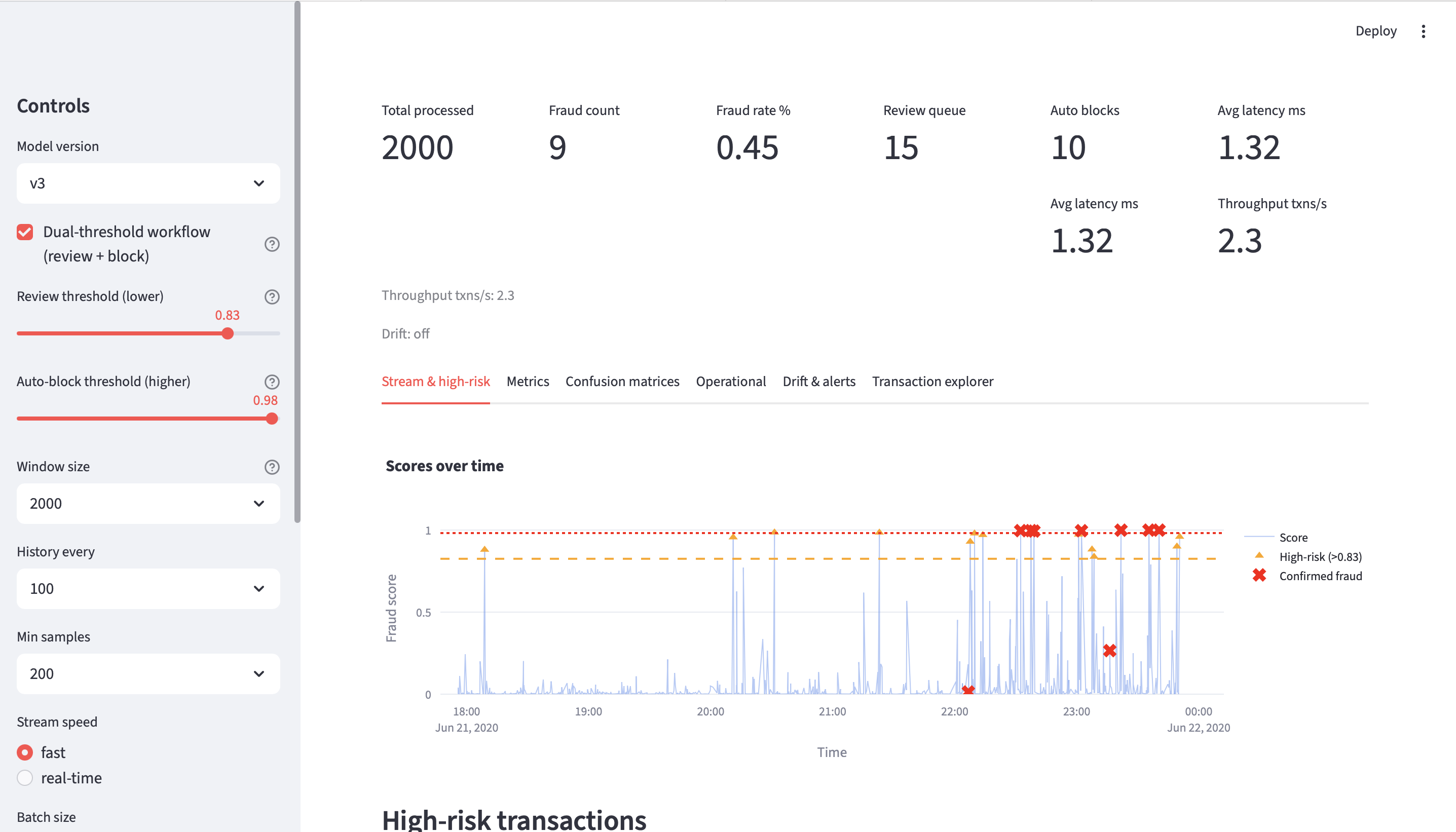Viewport: 1456px width, 832px height.
Task: Switch to the Metrics tab
Action: point(528,381)
